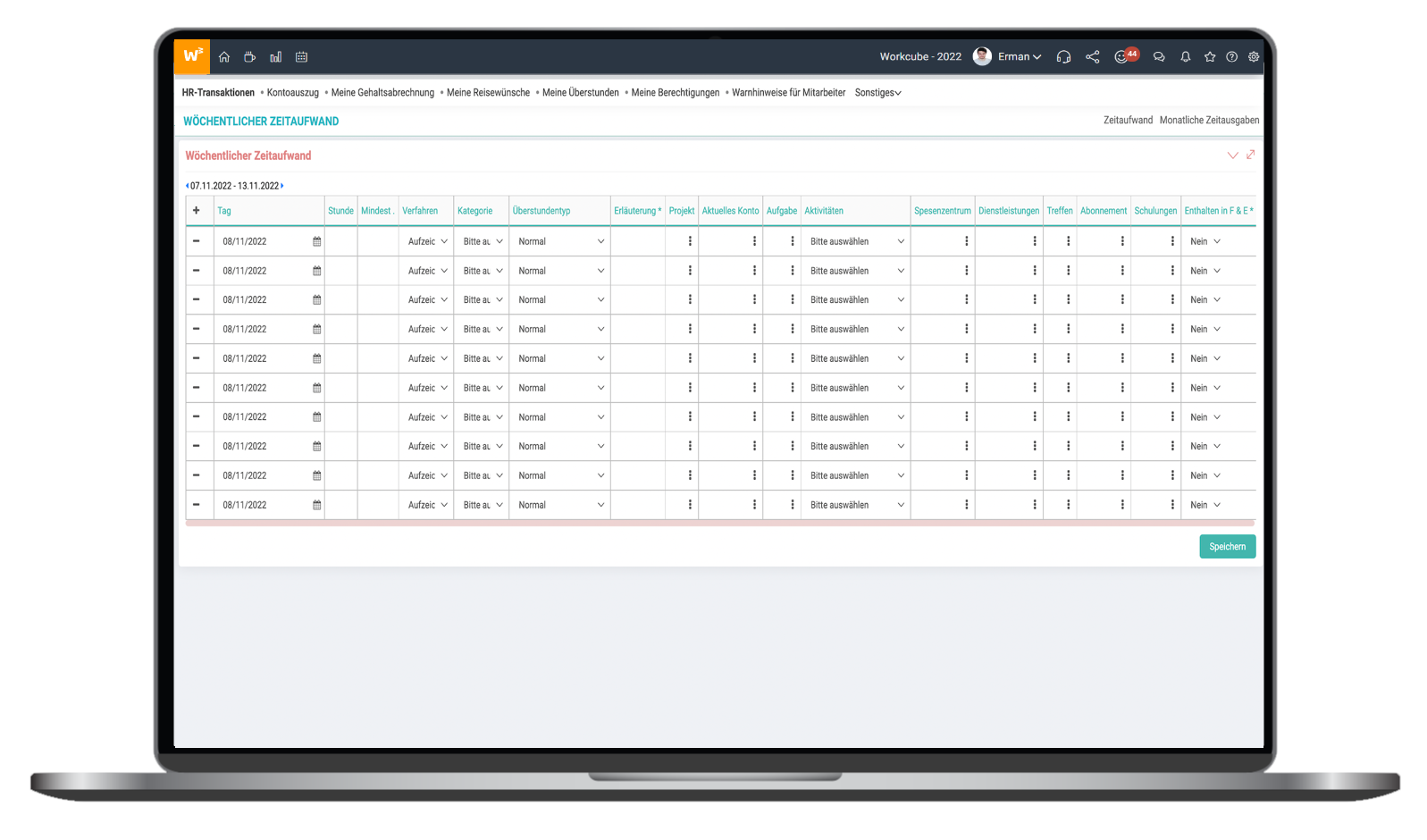The image size is (1427, 840).
Task: Open first row Treffen three-dot picker
Action: (x=1068, y=241)
